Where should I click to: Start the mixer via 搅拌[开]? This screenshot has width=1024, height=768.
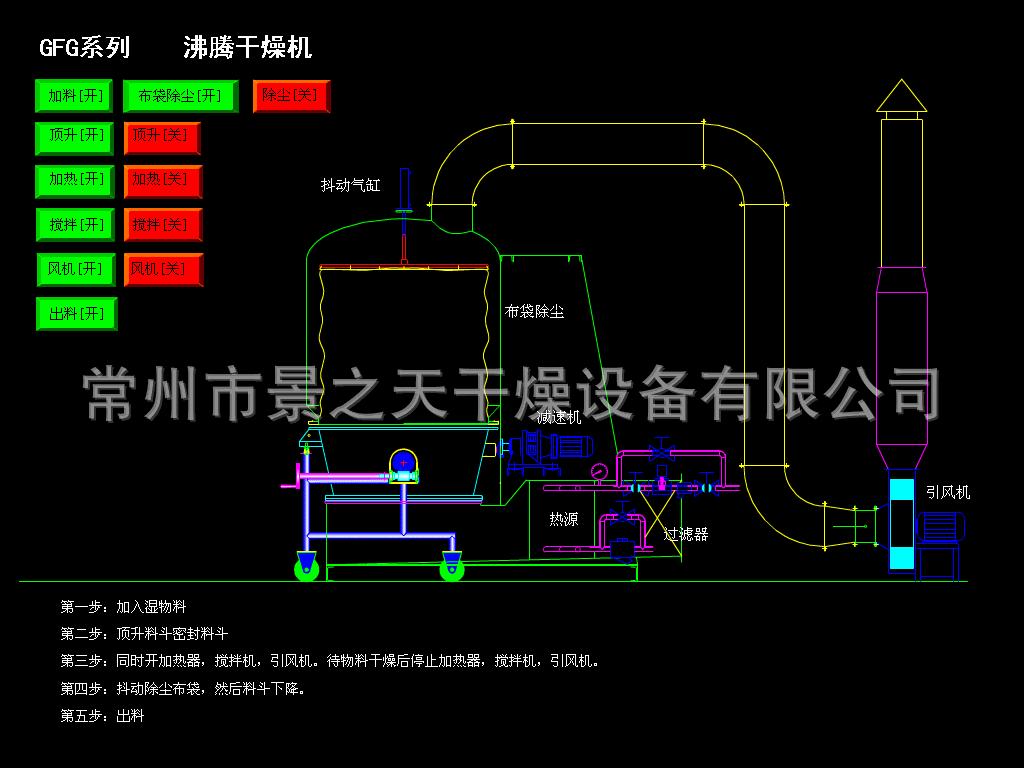point(76,225)
